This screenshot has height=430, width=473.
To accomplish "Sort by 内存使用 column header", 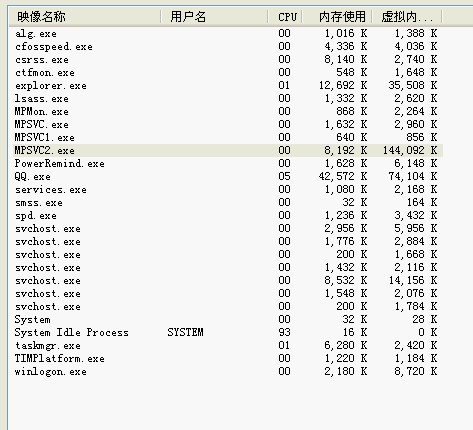I will [x=337, y=16].
